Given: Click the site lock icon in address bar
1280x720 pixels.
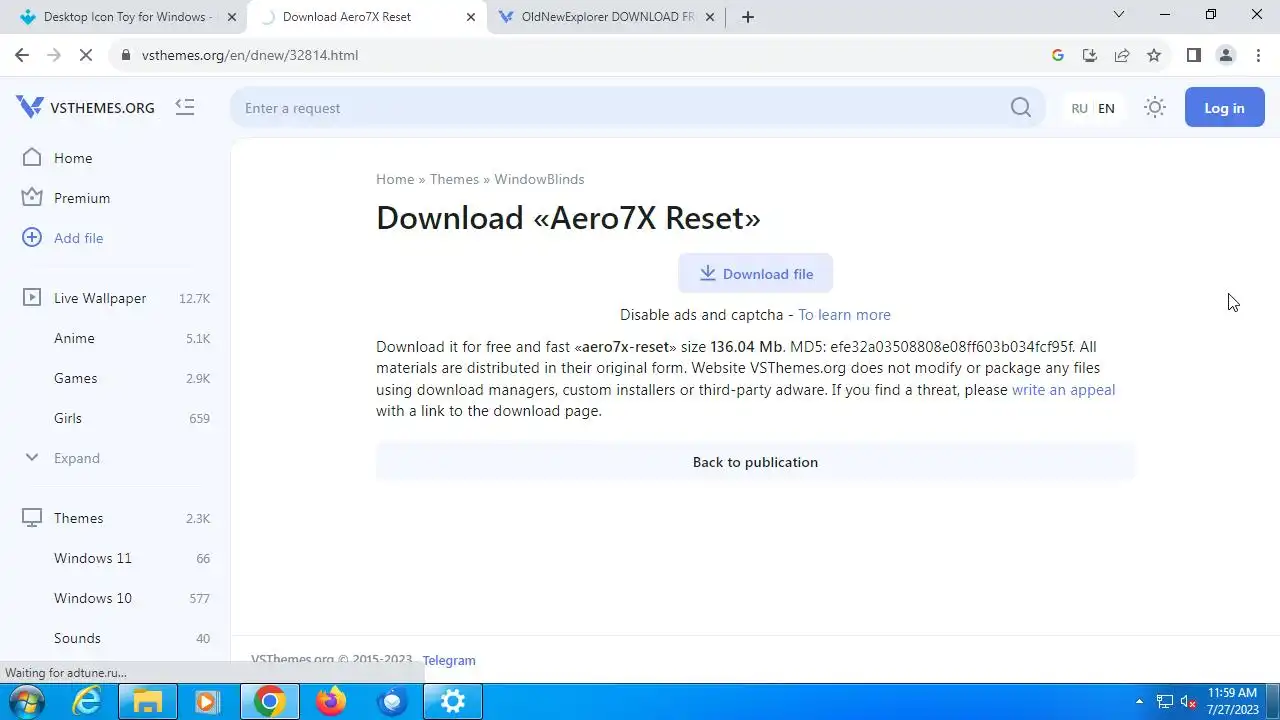Looking at the screenshot, I should (x=126, y=55).
